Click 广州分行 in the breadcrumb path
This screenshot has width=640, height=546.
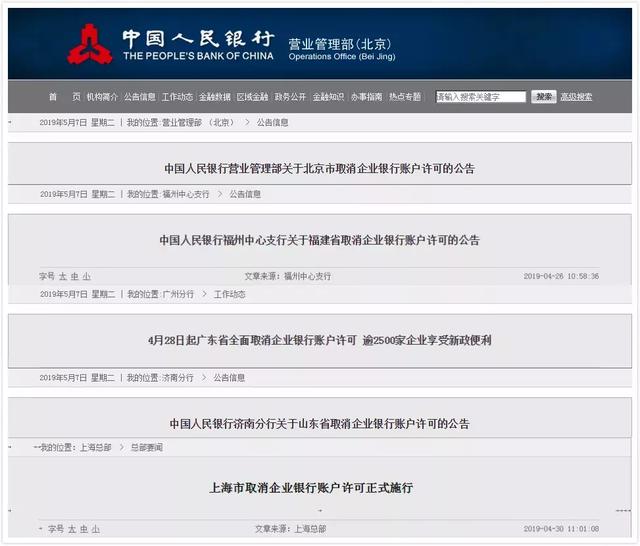pyautogui.click(x=178, y=294)
